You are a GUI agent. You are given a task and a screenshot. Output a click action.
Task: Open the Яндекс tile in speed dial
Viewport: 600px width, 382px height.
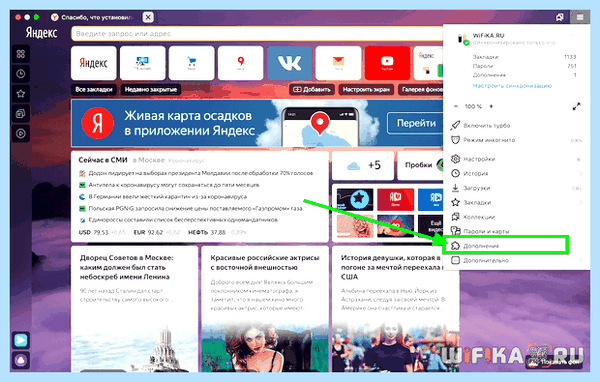click(94, 63)
